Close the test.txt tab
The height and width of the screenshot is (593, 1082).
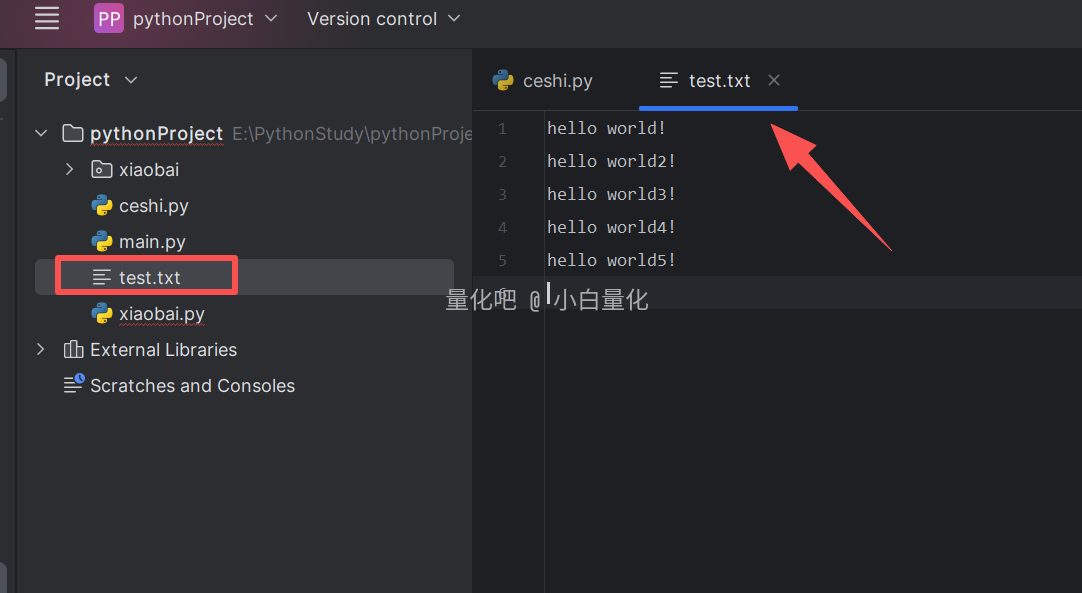[774, 80]
